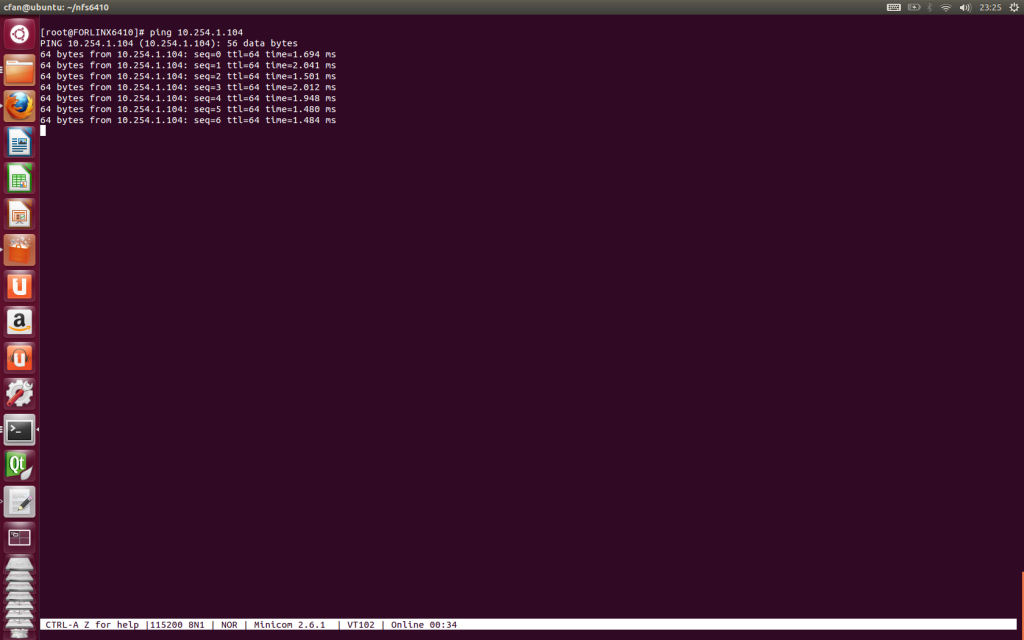The image size is (1024, 640).
Task: Open System Settings gear-and-wrench icon
Action: point(19,393)
